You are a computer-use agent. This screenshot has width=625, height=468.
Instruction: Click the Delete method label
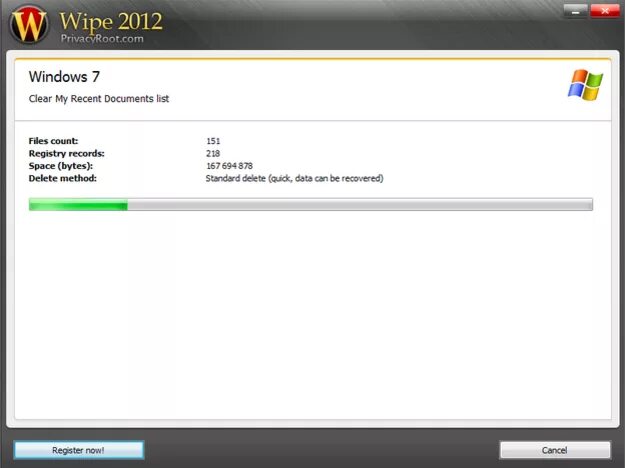(x=63, y=178)
